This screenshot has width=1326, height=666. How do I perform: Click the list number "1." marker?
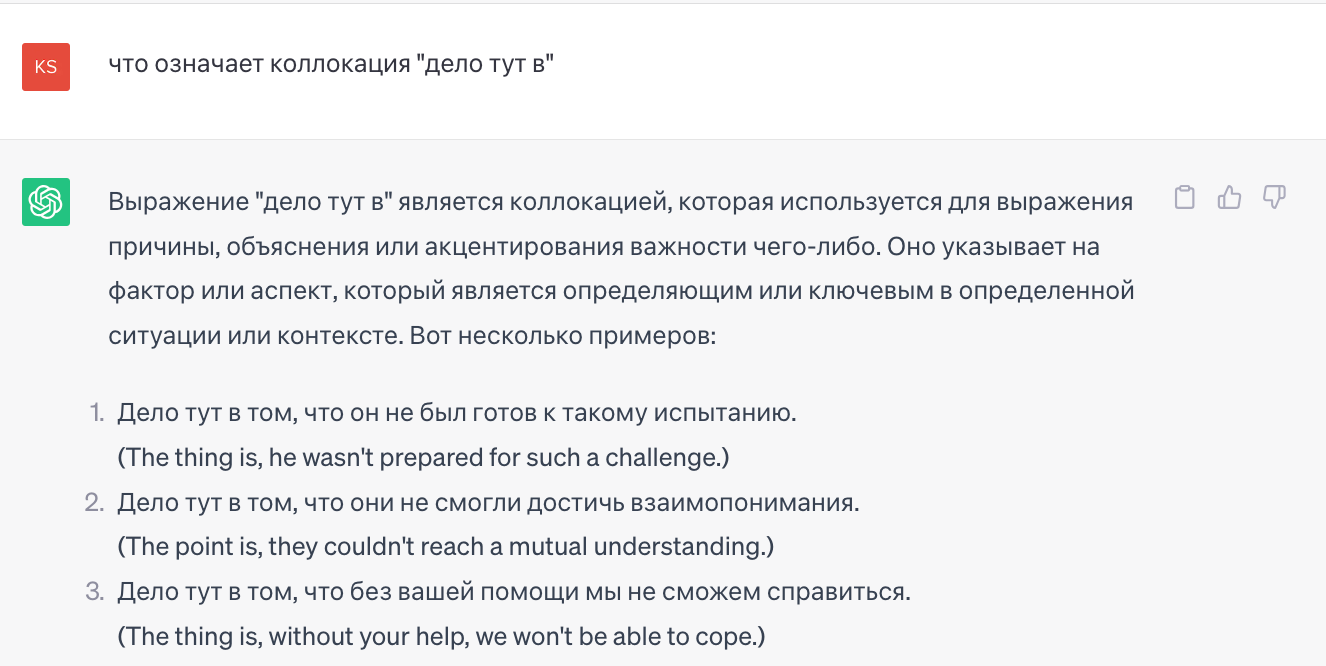(97, 412)
